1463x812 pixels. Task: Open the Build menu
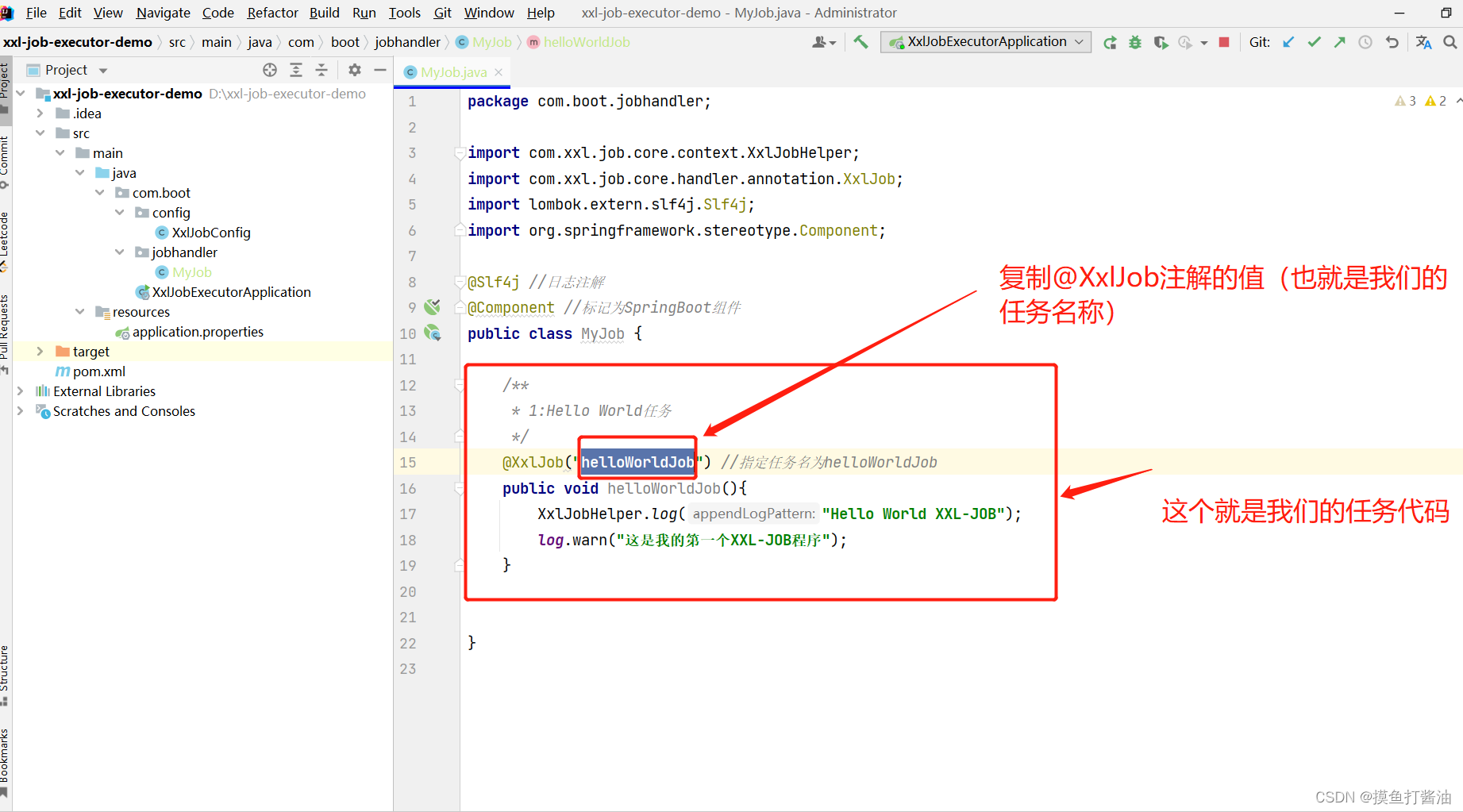(x=325, y=13)
